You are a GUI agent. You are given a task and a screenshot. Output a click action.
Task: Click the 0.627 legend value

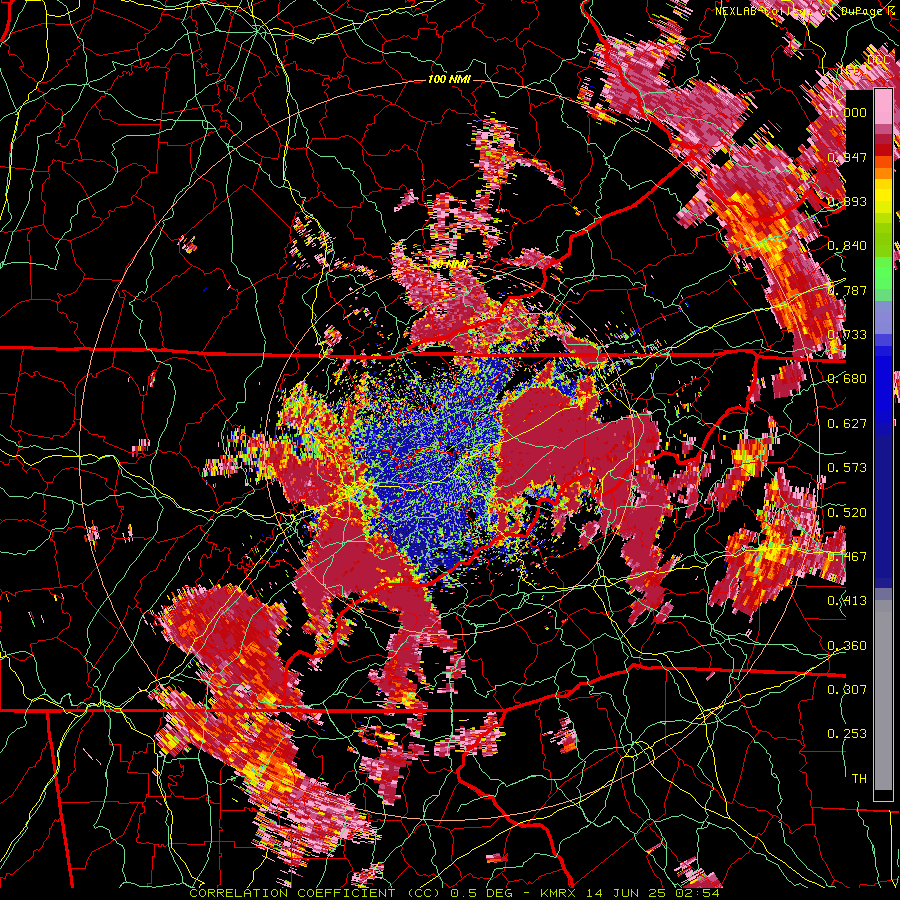coord(847,424)
